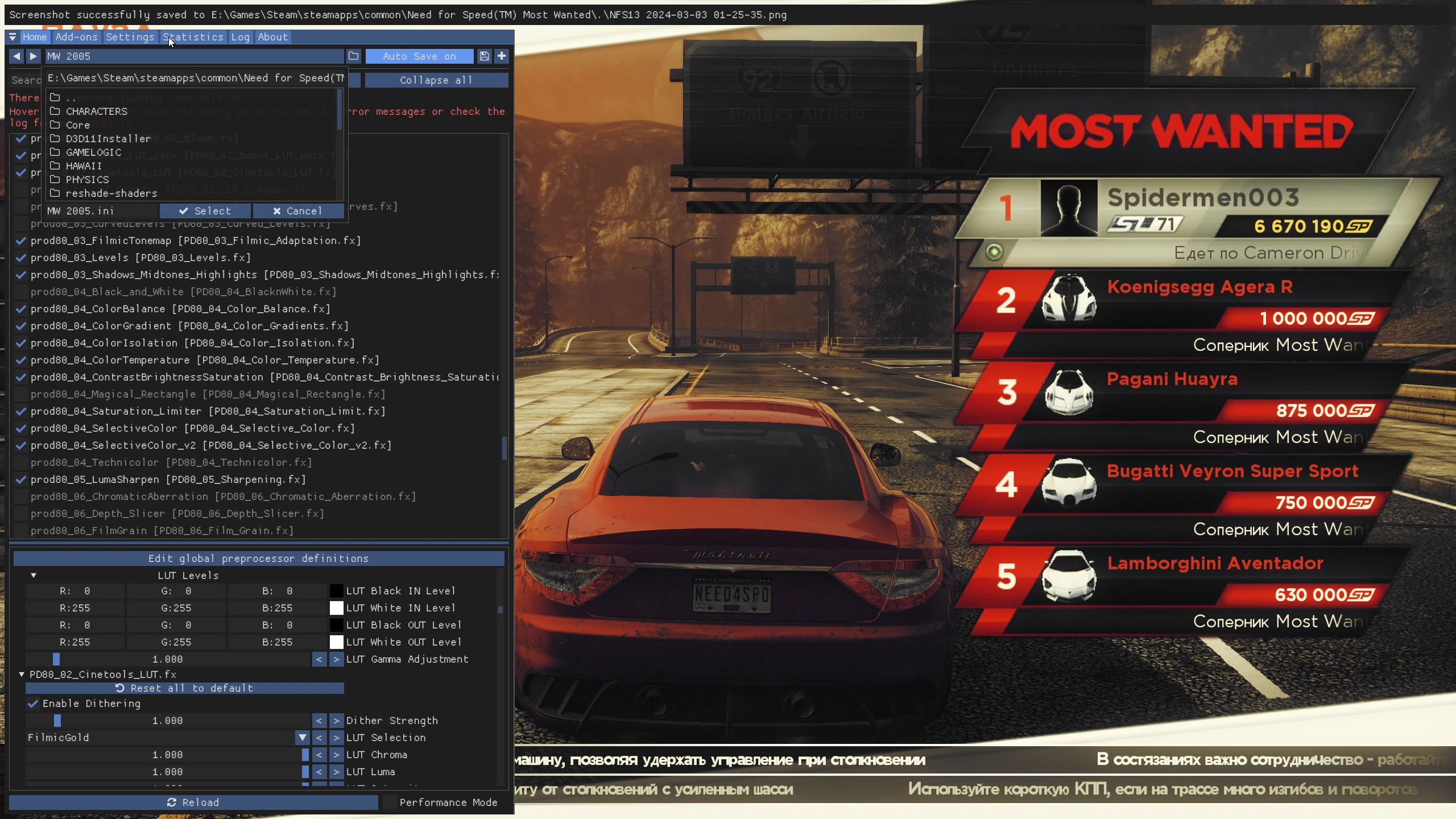Open the Add-ons tab
This screenshot has height=819, width=1456.
(x=76, y=37)
